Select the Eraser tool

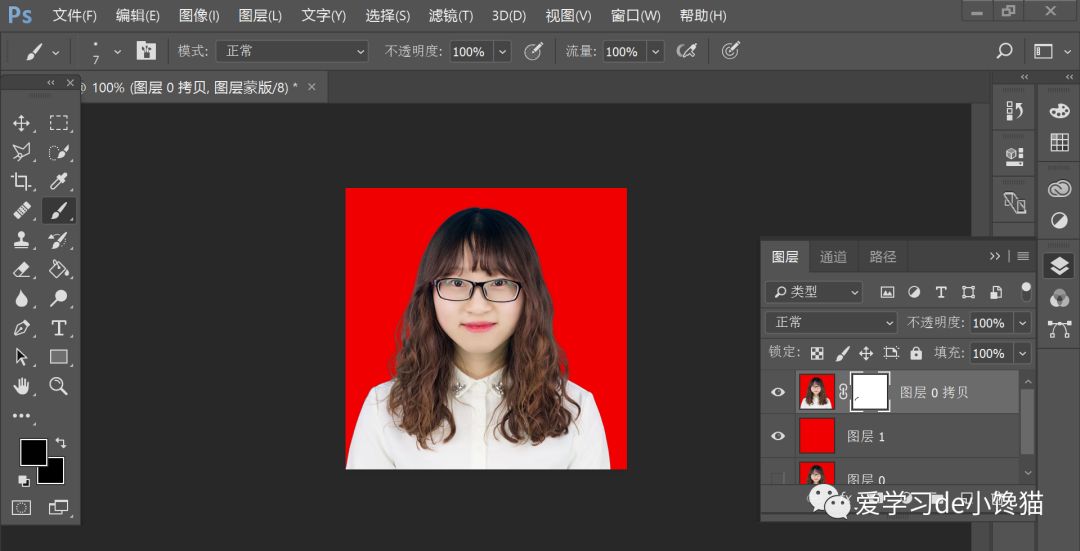(21, 269)
